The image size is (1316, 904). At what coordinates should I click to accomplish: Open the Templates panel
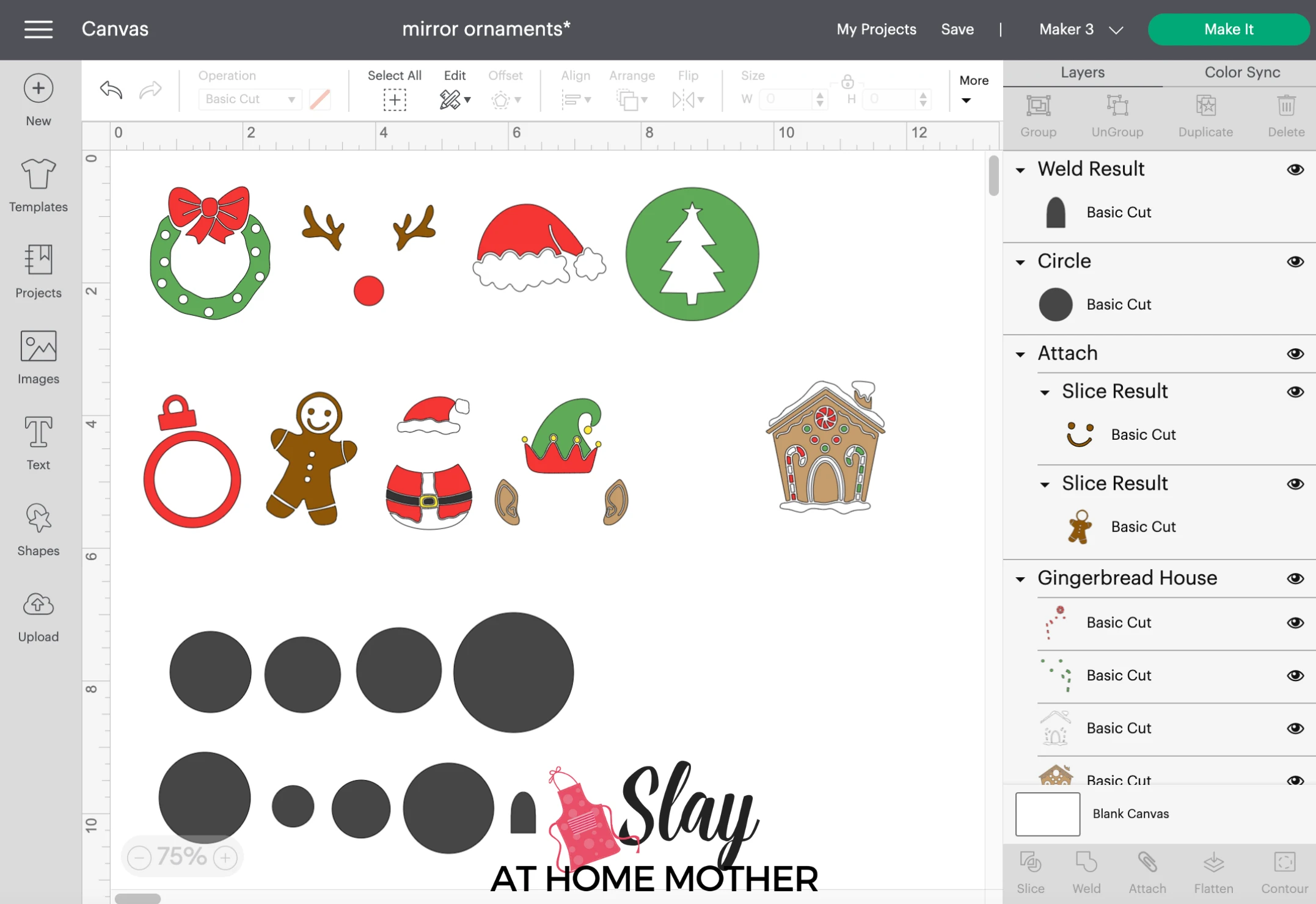38,186
